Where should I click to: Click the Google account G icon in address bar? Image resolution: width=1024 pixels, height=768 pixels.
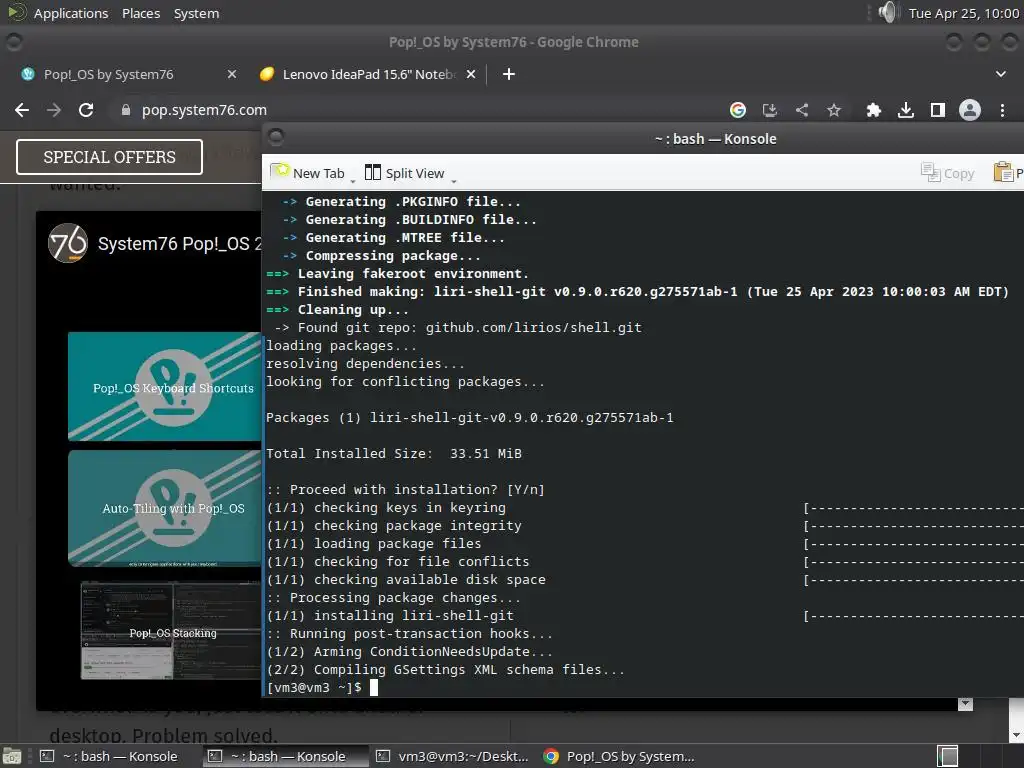click(x=738, y=110)
